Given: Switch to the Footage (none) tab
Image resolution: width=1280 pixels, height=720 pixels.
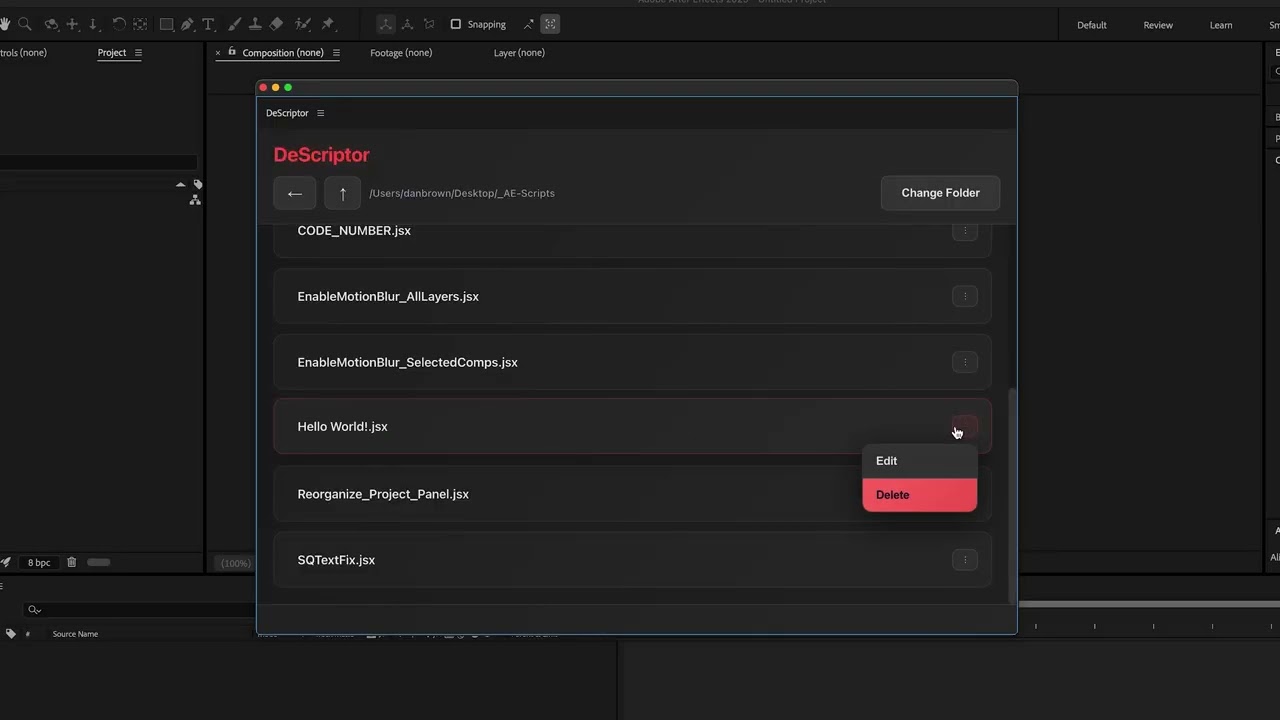Looking at the screenshot, I should coord(401,52).
